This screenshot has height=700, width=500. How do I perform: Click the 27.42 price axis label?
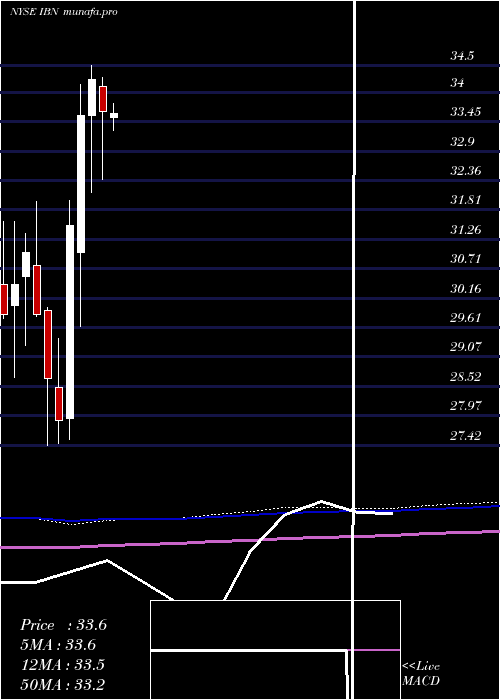coord(465,435)
